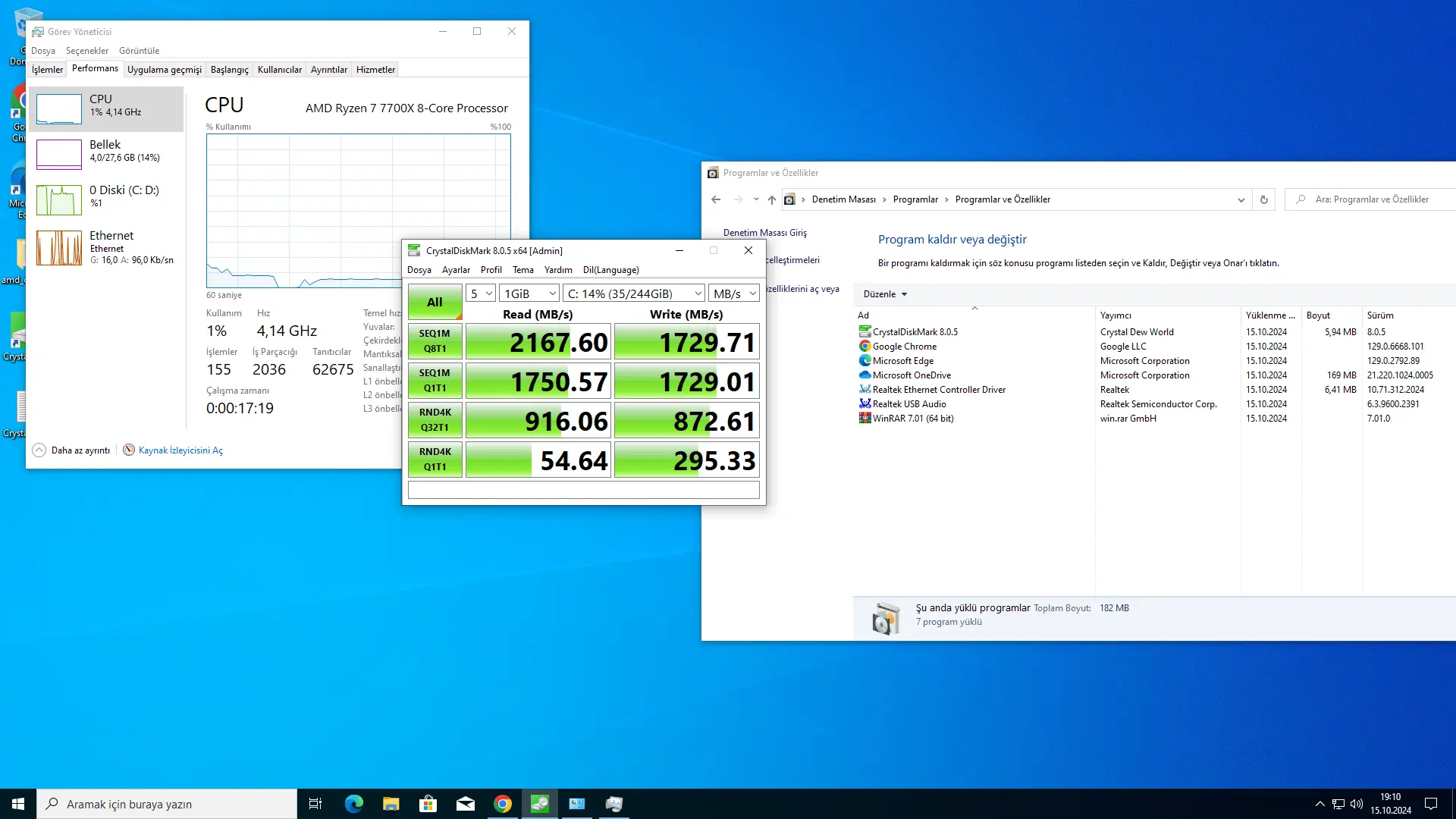Image resolution: width=1456 pixels, height=819 pixels.
Task: Run the SEQ1M Q1T1 benchmark
Action: [435, 381]
